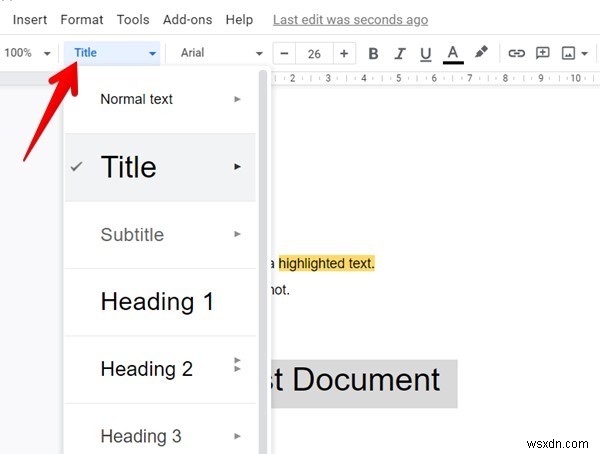The width and height of the screenshot is (600, 454).
Task: Select the Title style option
Action: pos(160,167)
